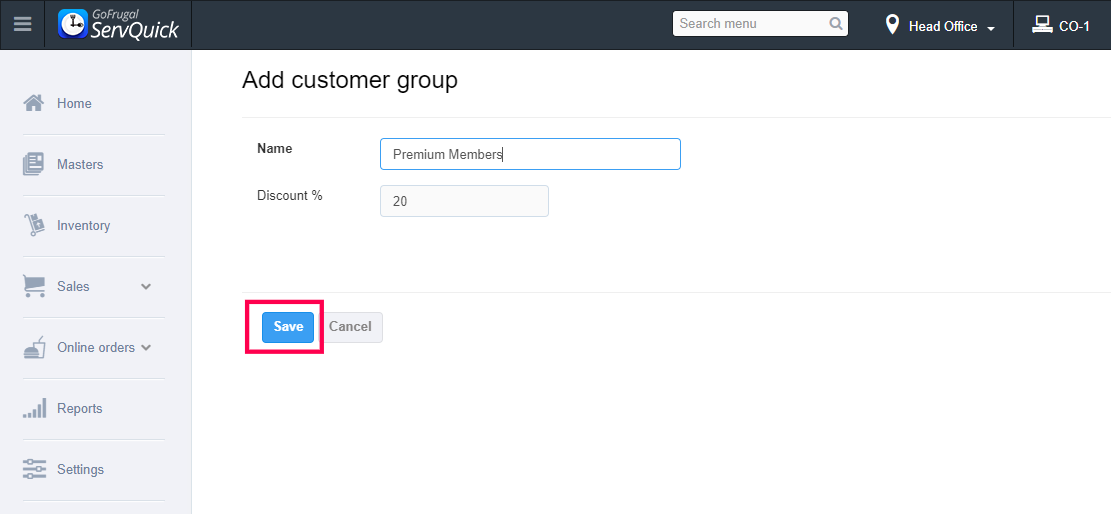Screen dimensions: 1111x514
Task: Cancel adding the customer group
Action: coord(350,327)
